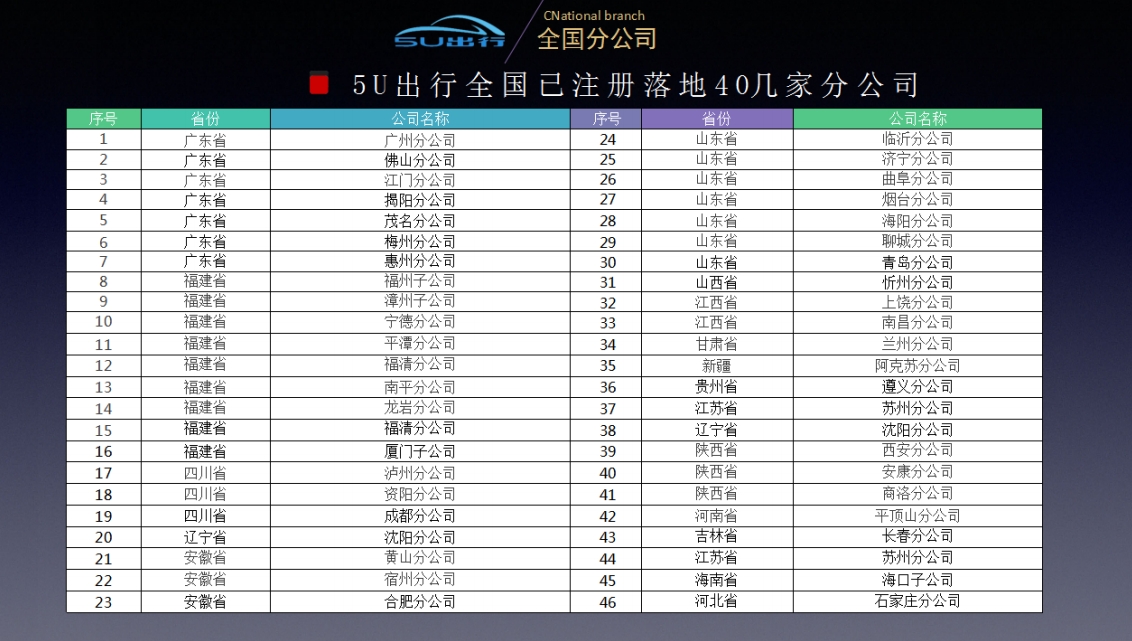Select the 厦门子公司 cell
Screen dimensions: 1132x641
420,451
